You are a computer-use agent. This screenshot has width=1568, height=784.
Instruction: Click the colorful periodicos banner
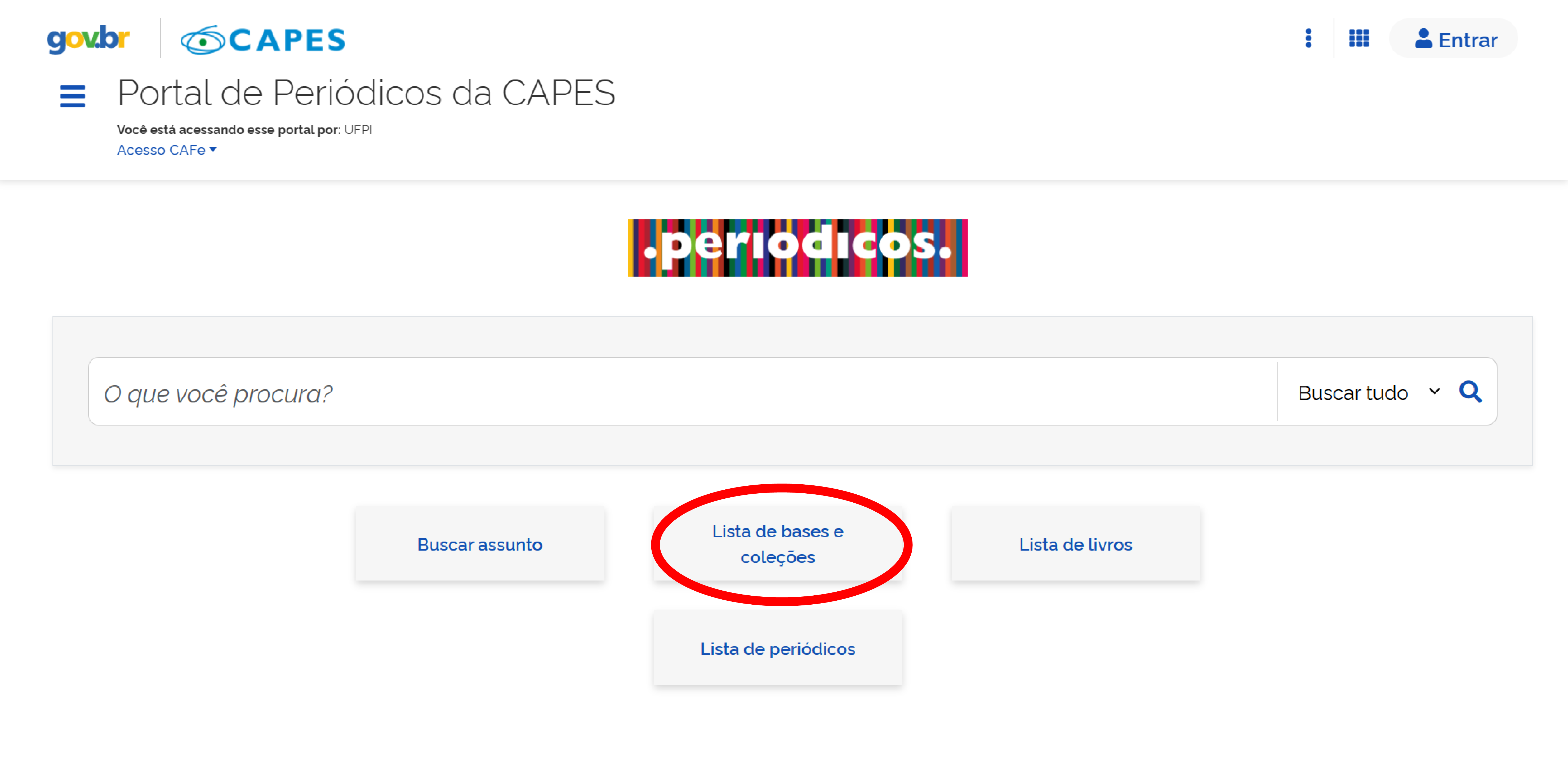pos(798,248)
